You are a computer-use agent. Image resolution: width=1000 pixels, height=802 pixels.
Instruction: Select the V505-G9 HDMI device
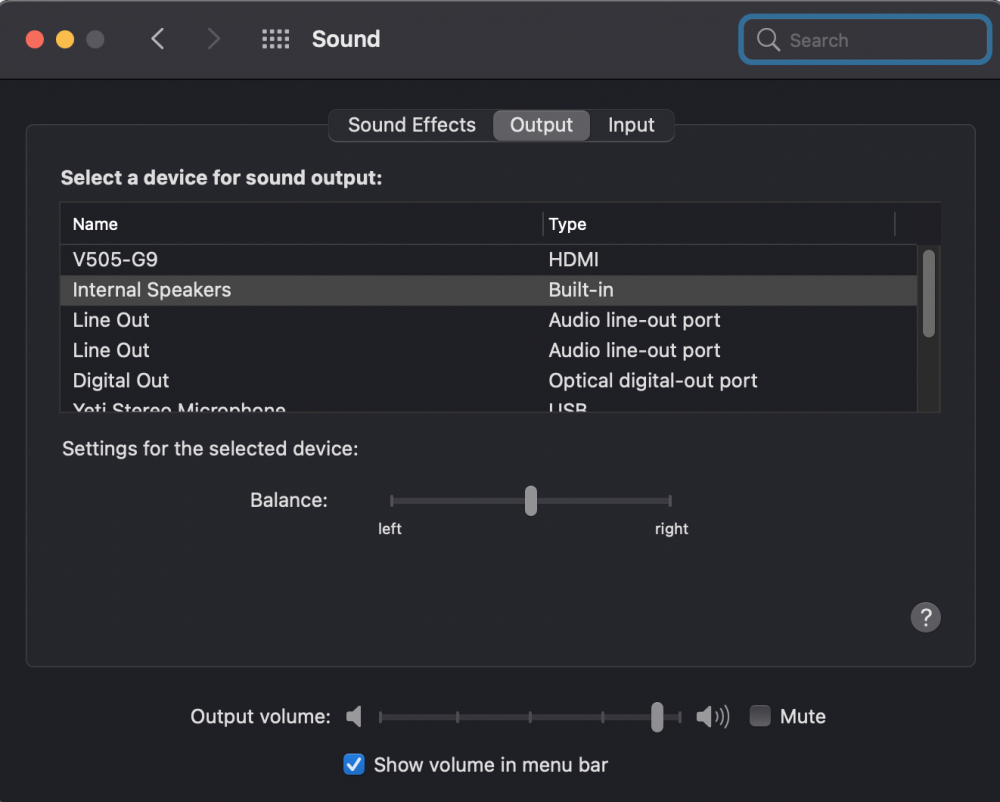pos(489,259)
